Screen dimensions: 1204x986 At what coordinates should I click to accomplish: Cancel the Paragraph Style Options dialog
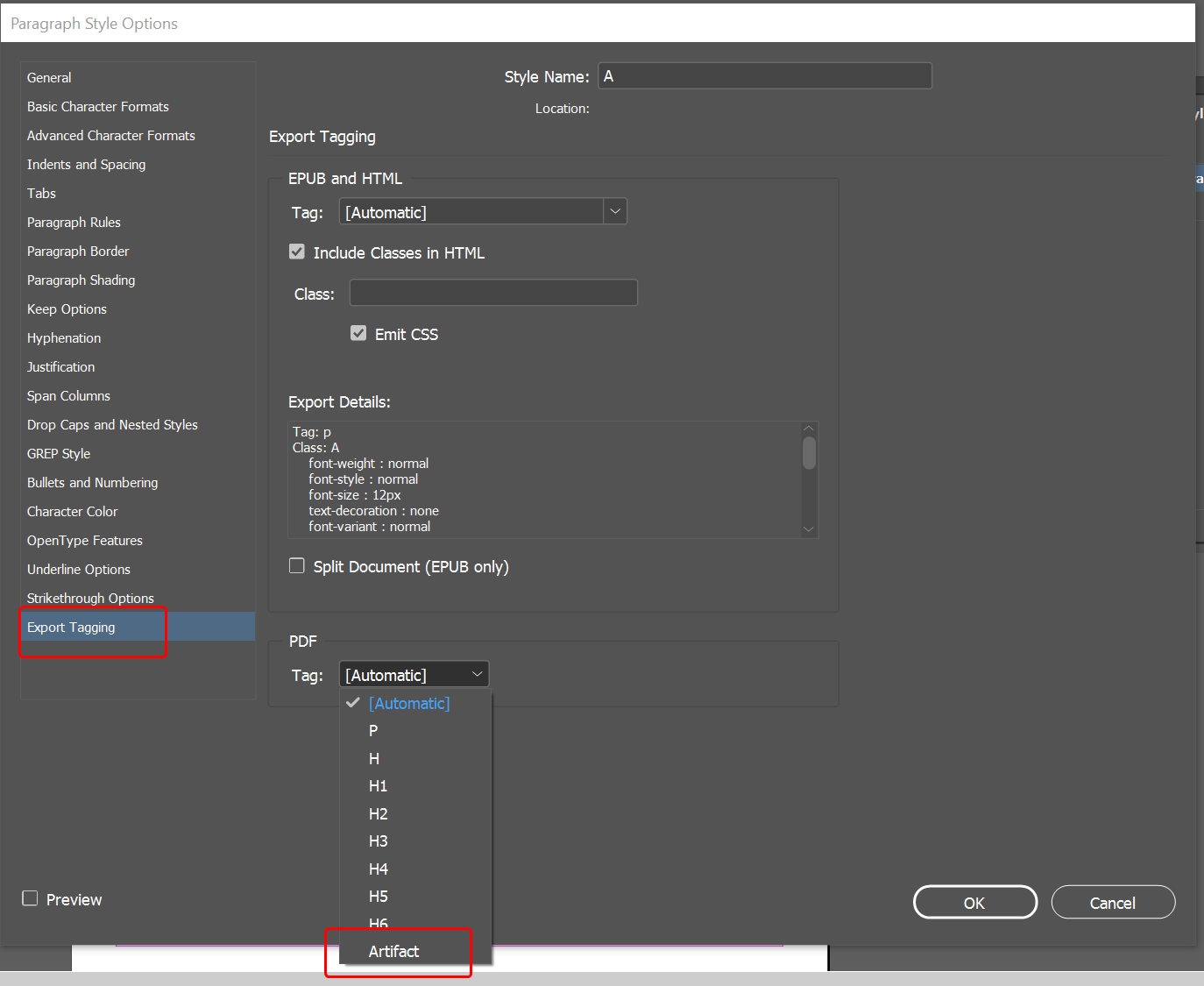pos(1112,902)
